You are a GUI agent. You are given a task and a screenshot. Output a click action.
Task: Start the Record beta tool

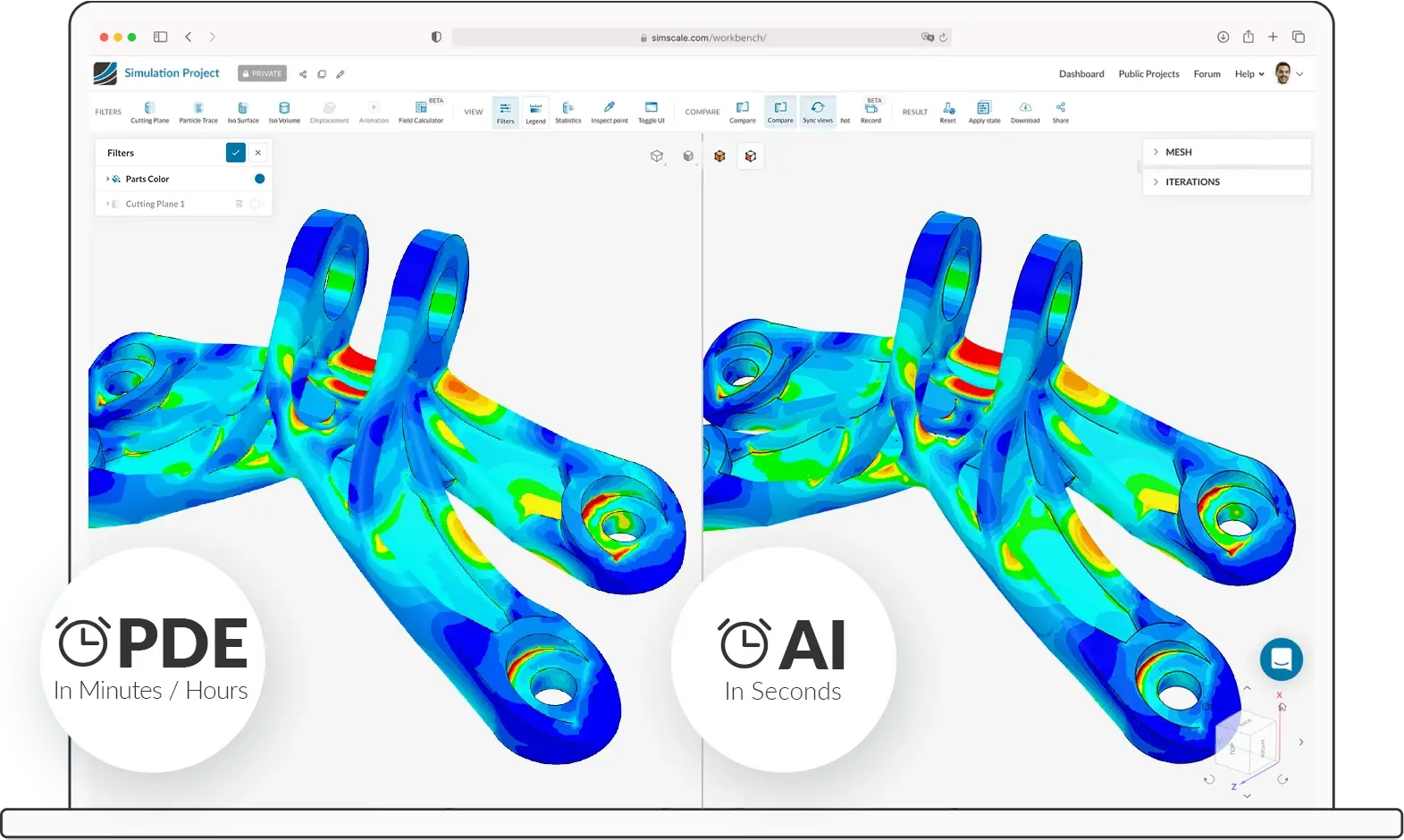871,113
